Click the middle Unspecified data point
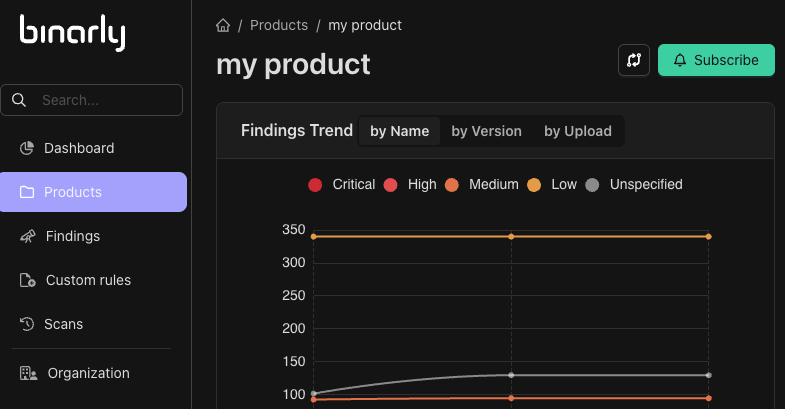The height and width of the screenshot is (409, 785). [x=511, y=375]
